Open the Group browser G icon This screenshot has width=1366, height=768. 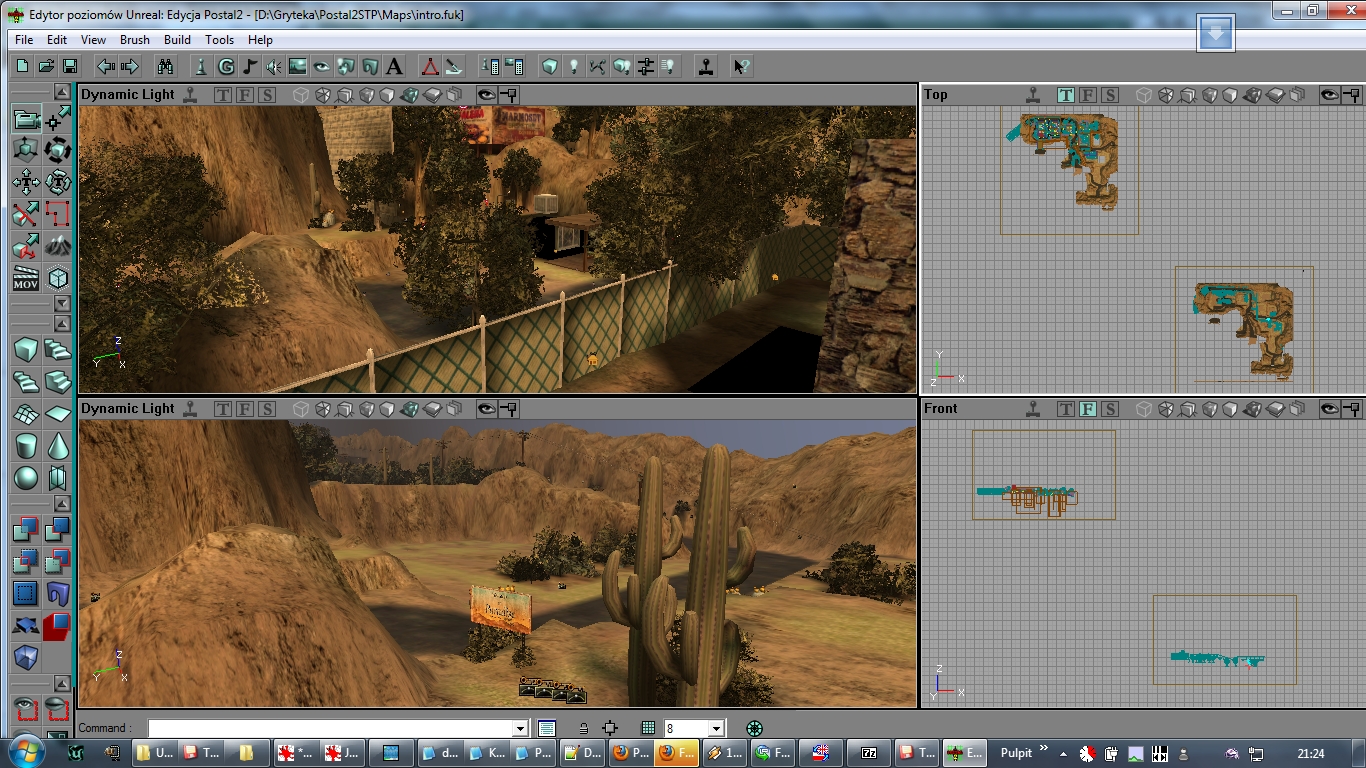coord(226,66)
